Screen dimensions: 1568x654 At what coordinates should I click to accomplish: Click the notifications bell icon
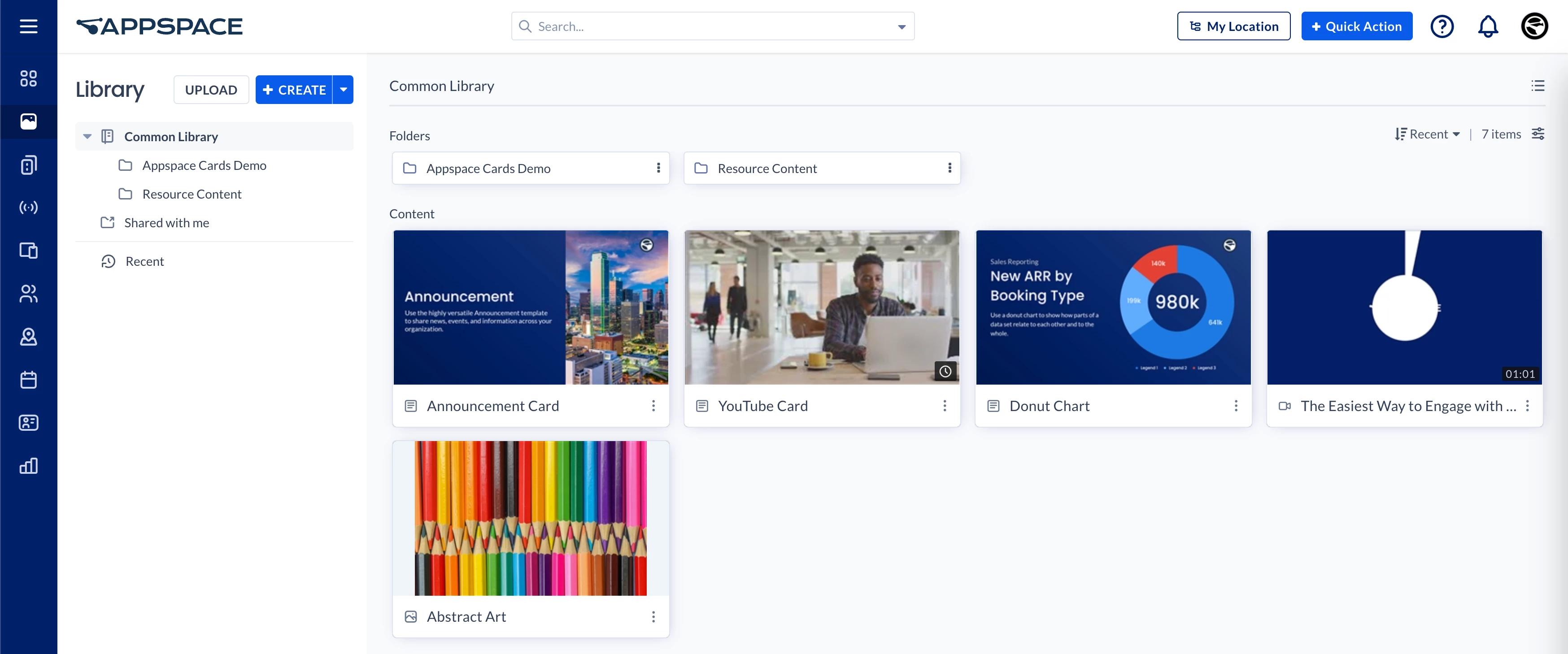(x=1488, y=26)
